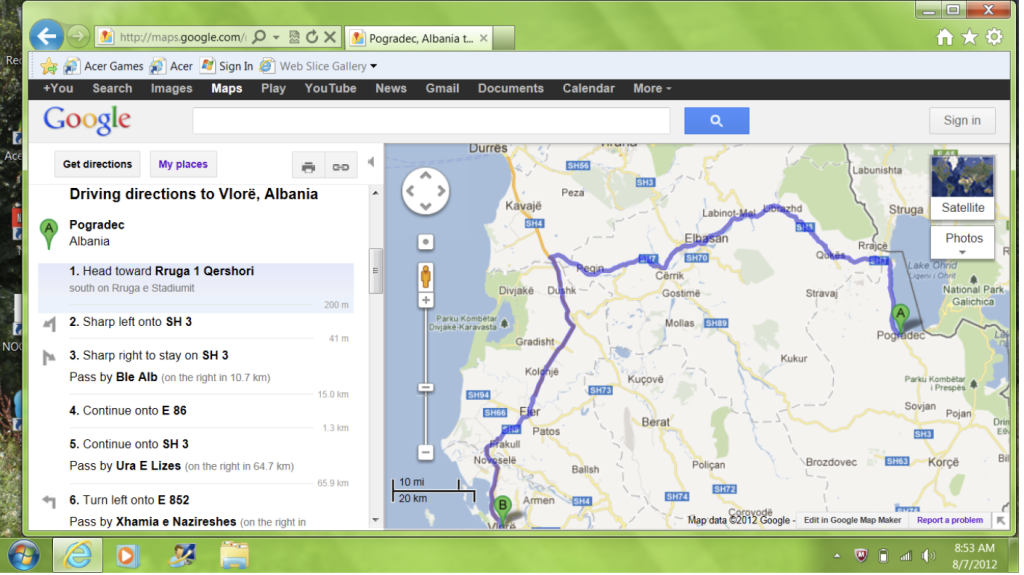Viewport: 1024px width, 575px height.
Task: Click the browser Back arrow button
Action: pos(46,36)
